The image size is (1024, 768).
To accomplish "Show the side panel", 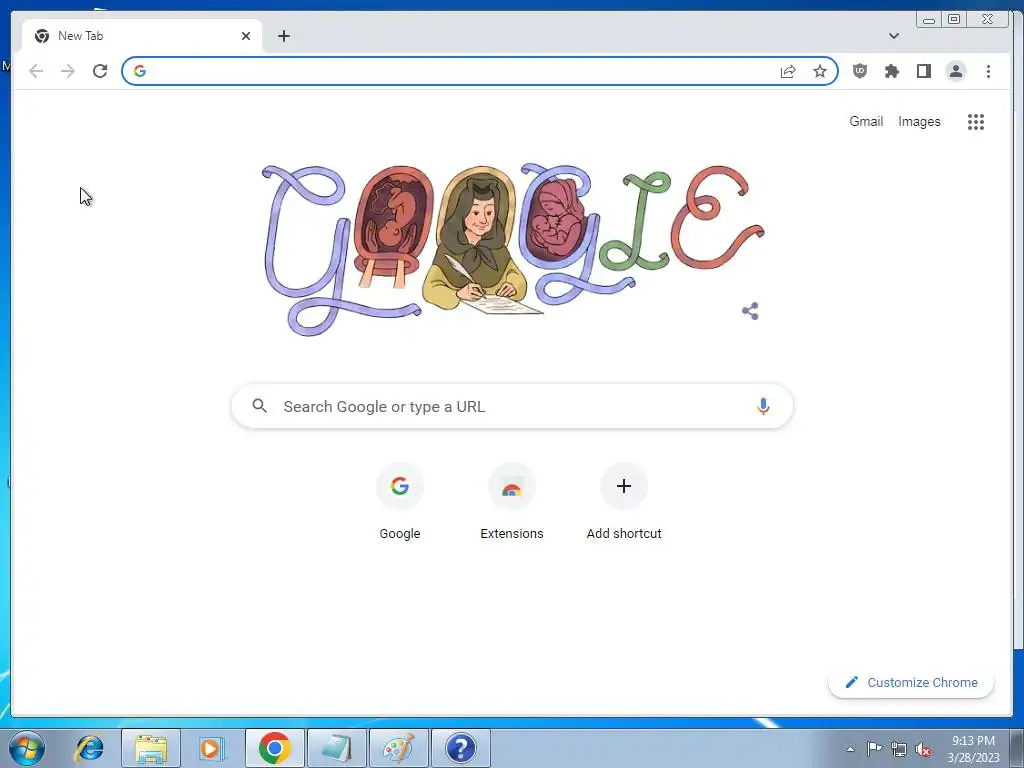I will tap(923, 71).
